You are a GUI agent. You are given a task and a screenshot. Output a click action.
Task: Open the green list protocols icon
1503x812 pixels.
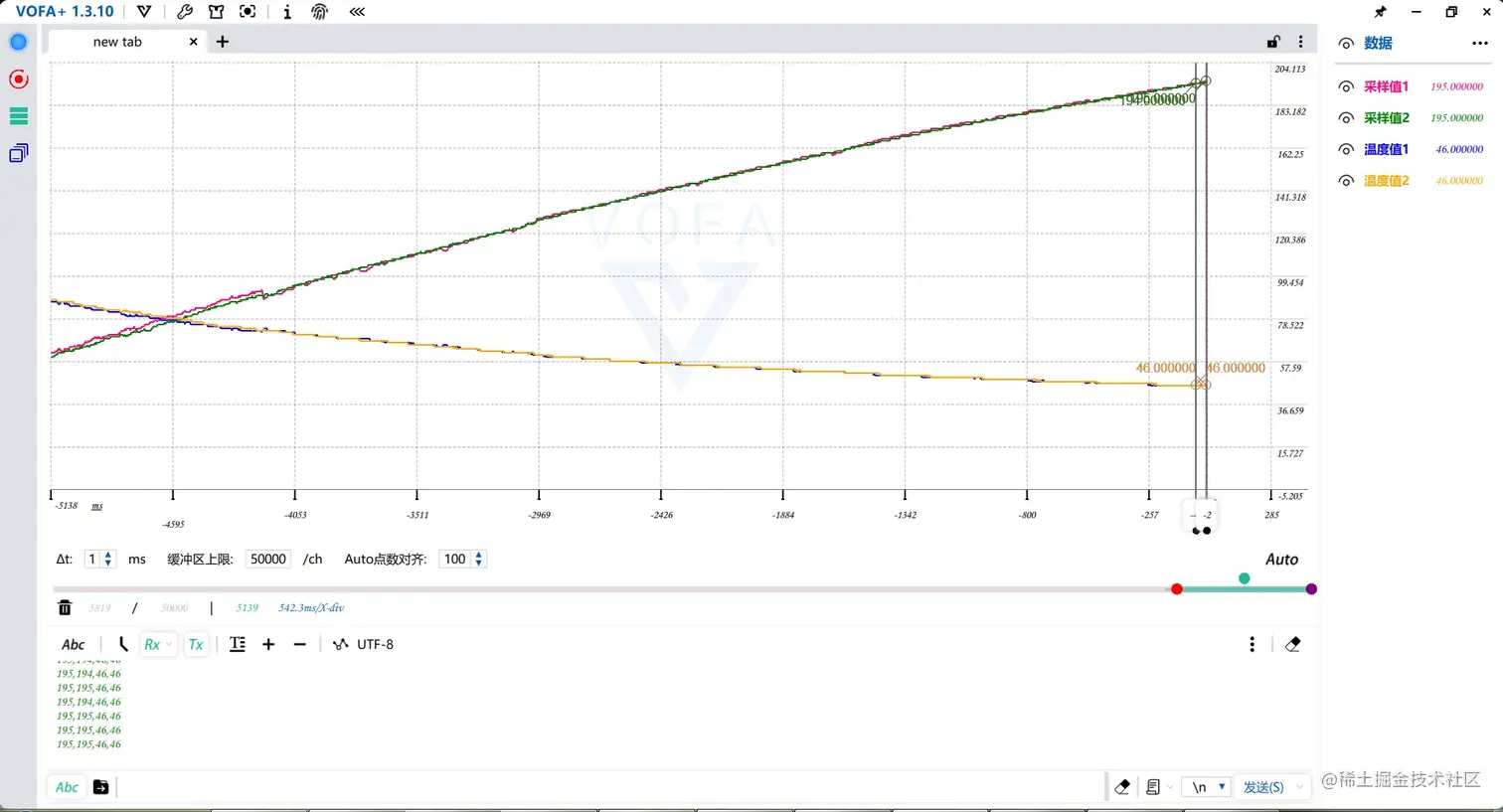[18, 116]
